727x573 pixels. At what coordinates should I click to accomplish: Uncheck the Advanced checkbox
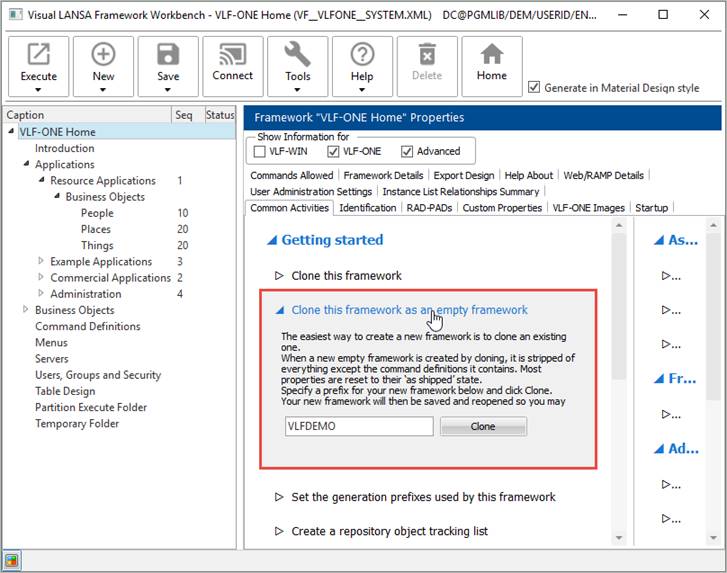tap(407, 152)
